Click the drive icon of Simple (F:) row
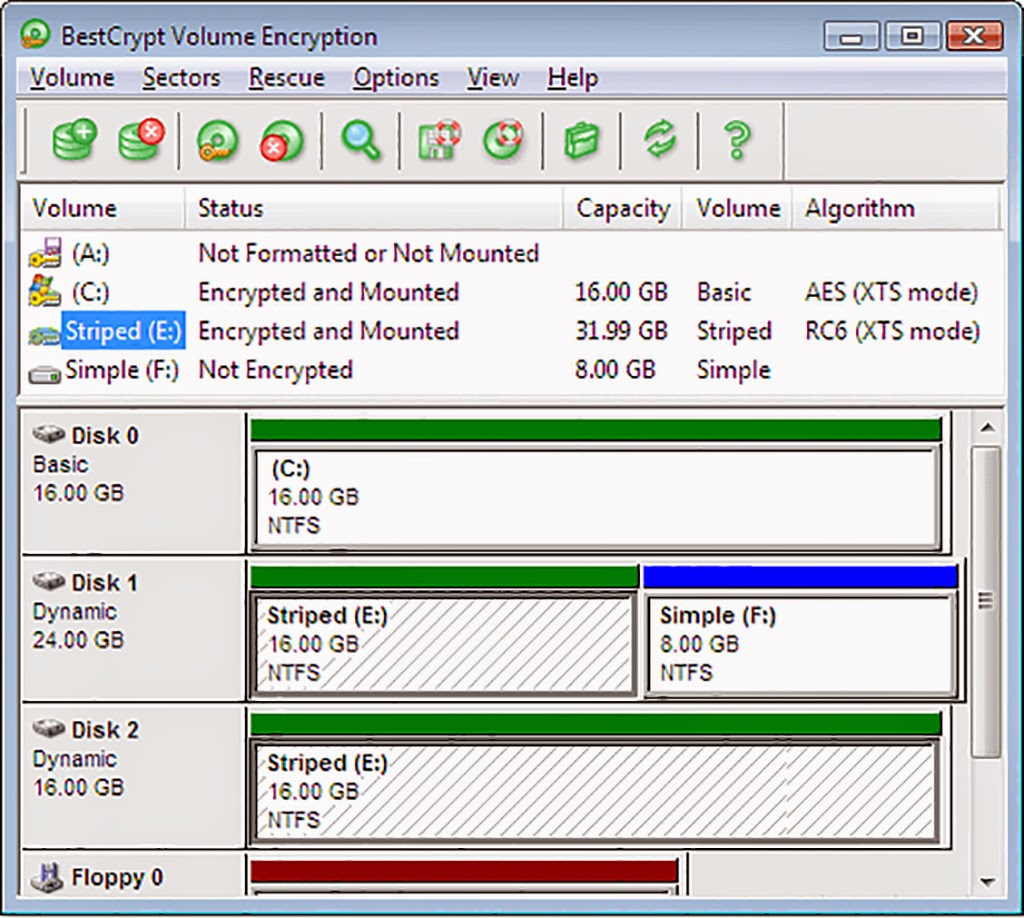This screenshot has height=918, width=1024. click(x=44, y=375)
